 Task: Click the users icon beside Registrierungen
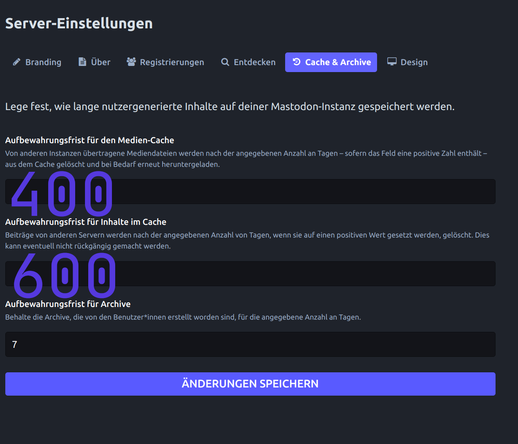tap(131, 62)
